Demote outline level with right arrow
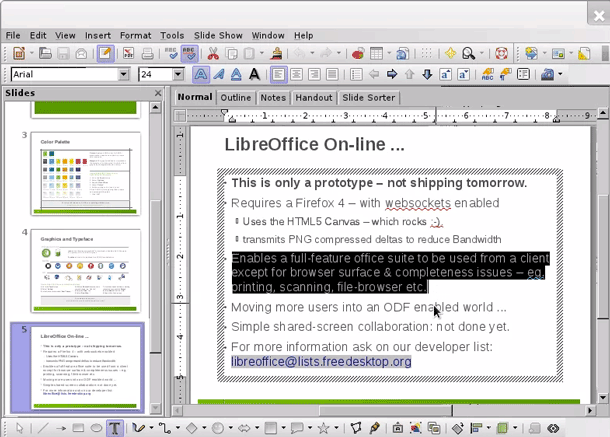610x437 pixels. [x=392, y=74]
